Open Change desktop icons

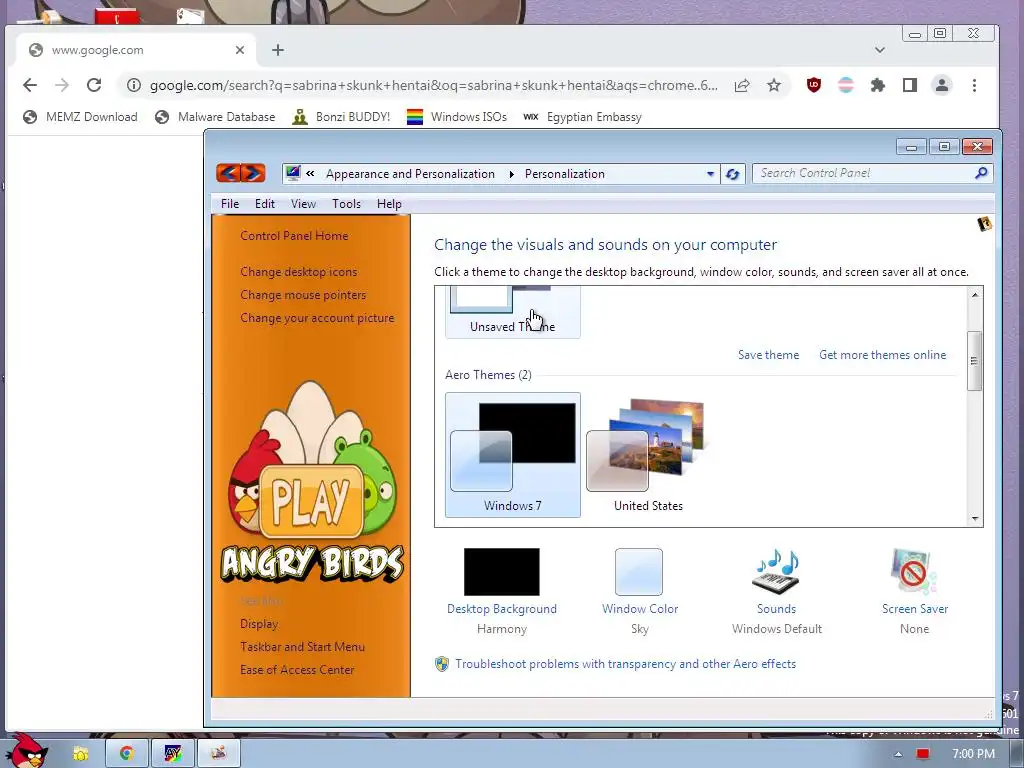(x=298, y=272)
